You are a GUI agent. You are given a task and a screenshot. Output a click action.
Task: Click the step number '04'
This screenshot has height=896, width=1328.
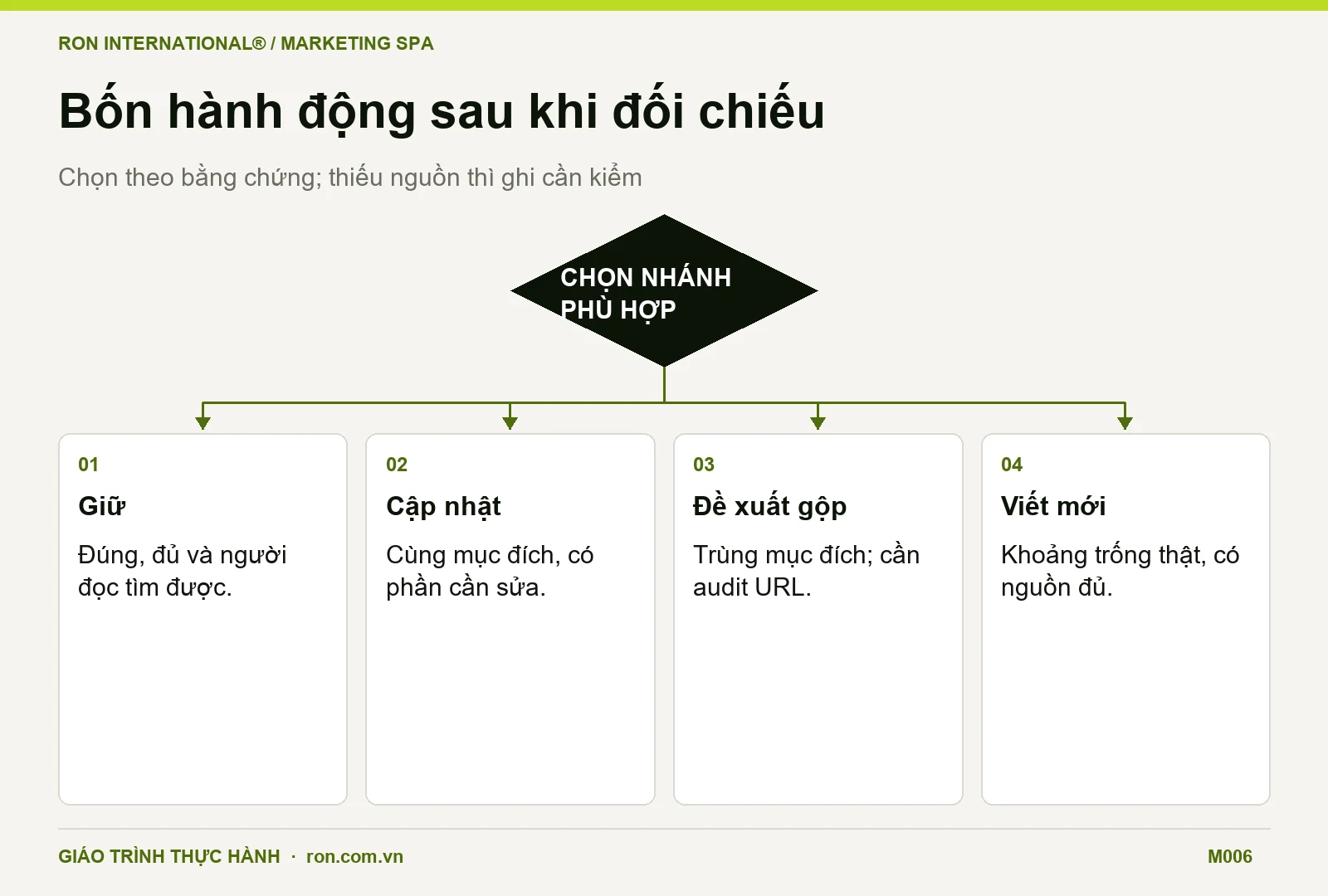tap(1012, 465)
